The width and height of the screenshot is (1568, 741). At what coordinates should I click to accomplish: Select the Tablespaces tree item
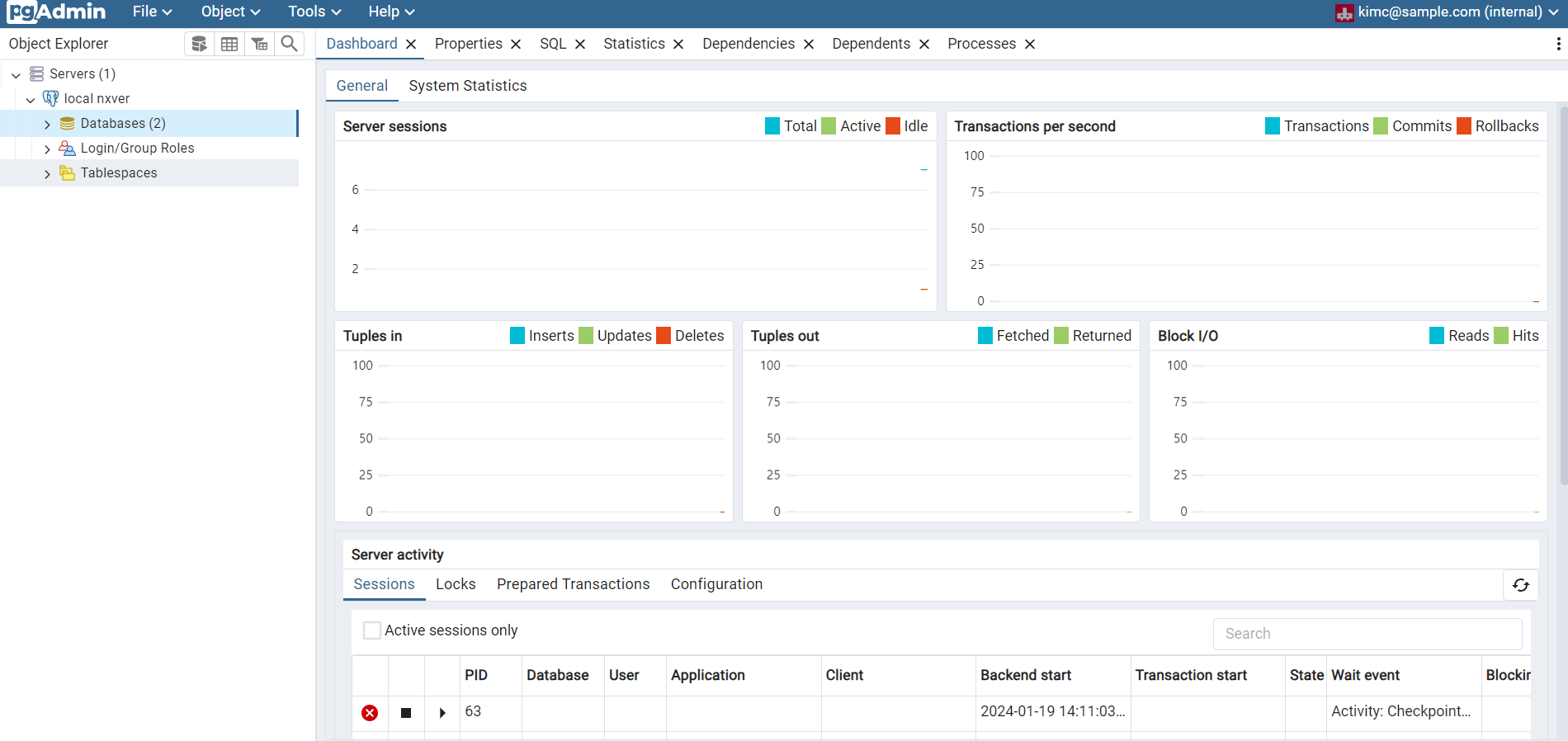point(149,173)
